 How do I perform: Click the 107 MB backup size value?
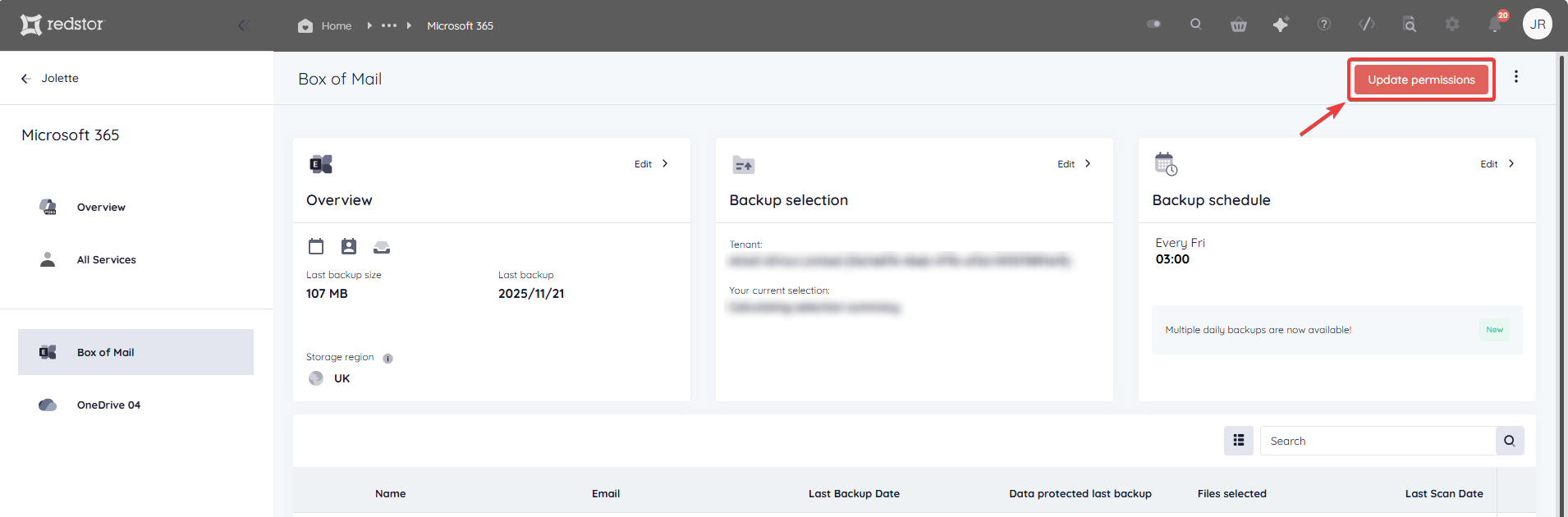[327, 294]
